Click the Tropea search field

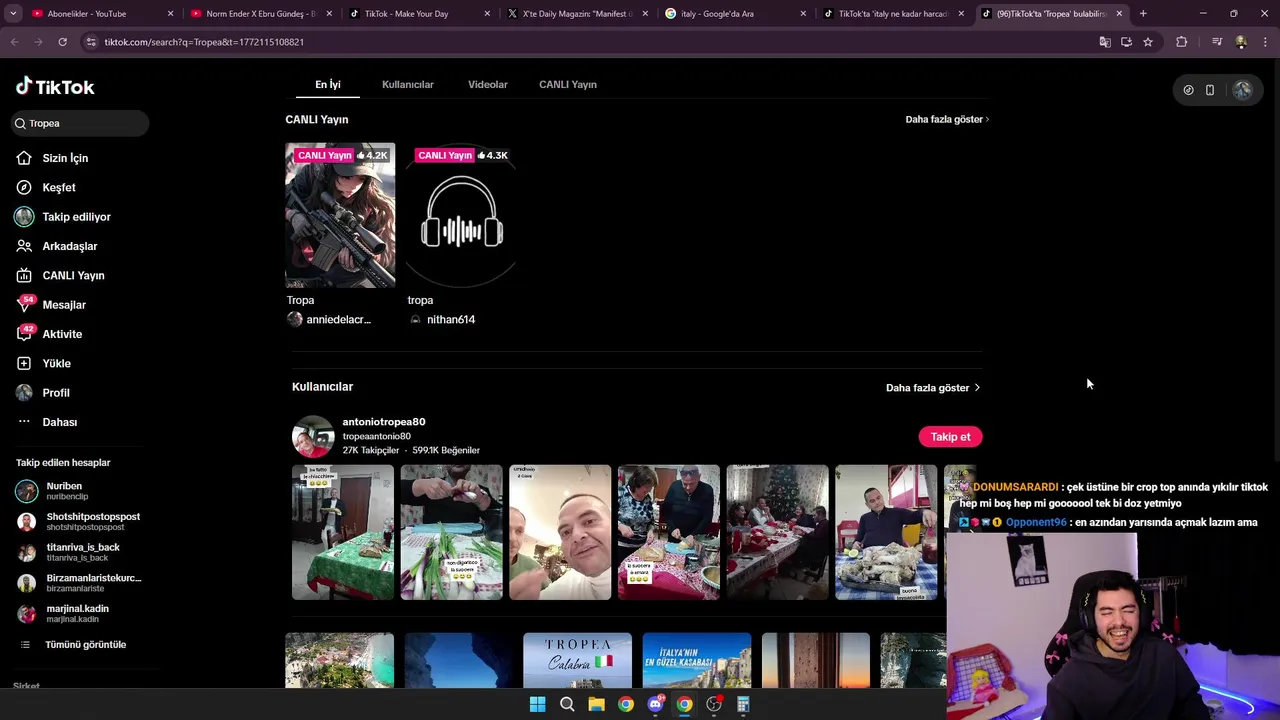click(80, 123)
